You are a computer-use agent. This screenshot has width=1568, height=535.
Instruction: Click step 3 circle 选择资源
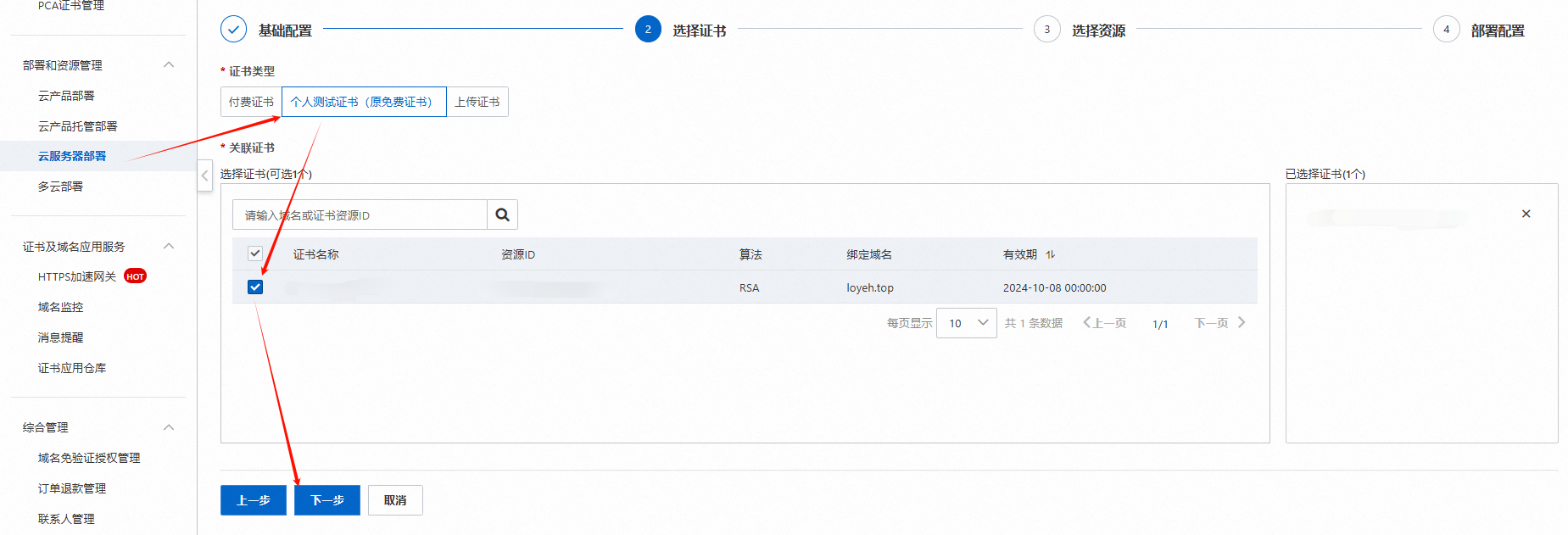click(x=1046, y=29)
